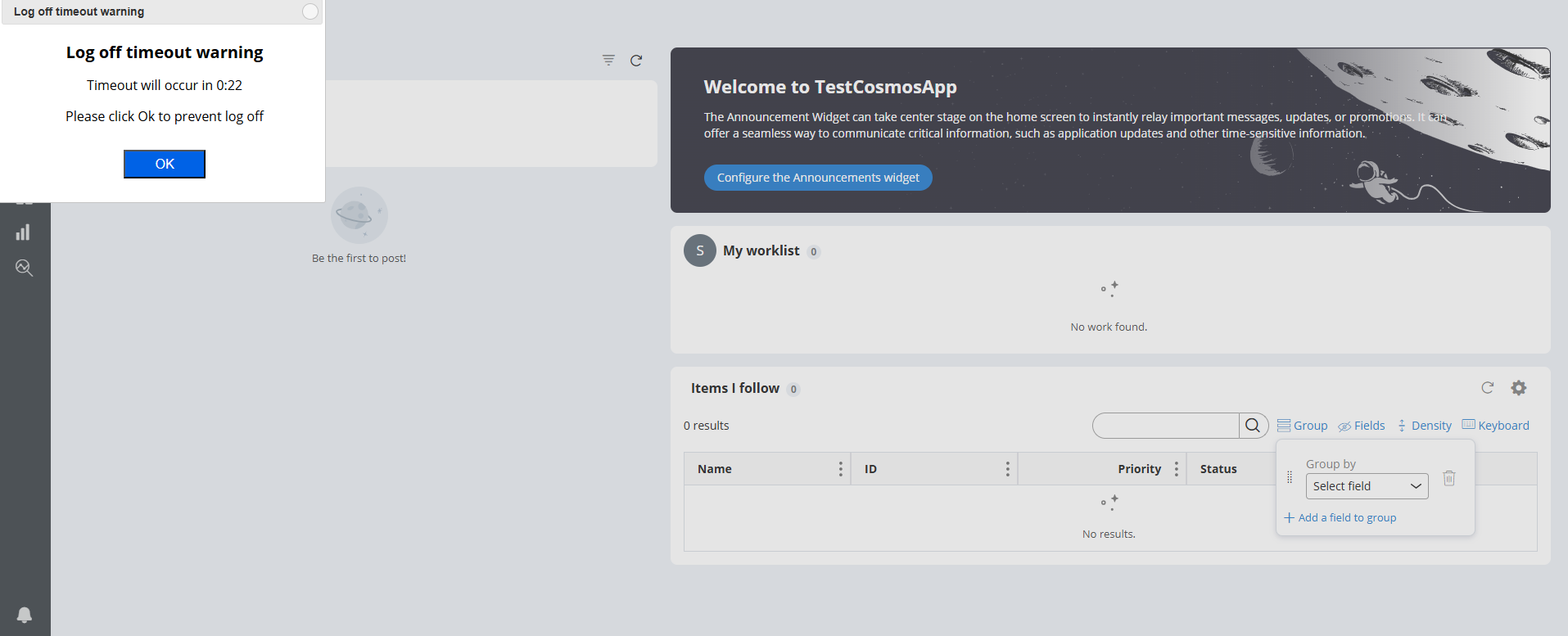Open the reports bar chart sidebar icon
The width and height of the screenshot is (1568, 636).
pyautogui.click(x=24, y=232)
